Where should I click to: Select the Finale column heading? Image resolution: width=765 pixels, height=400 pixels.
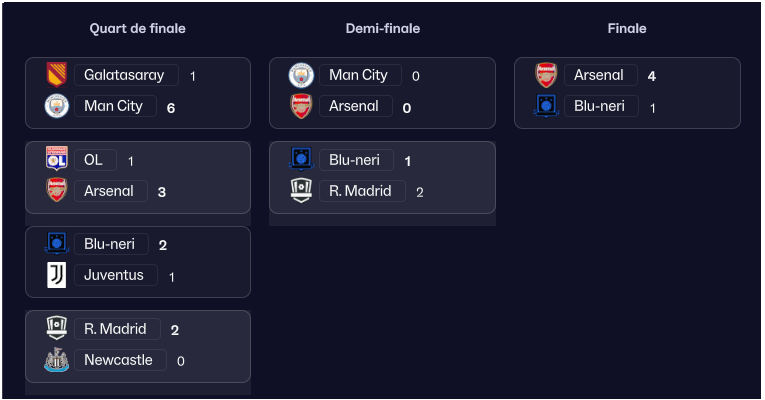tap(627, 29)
